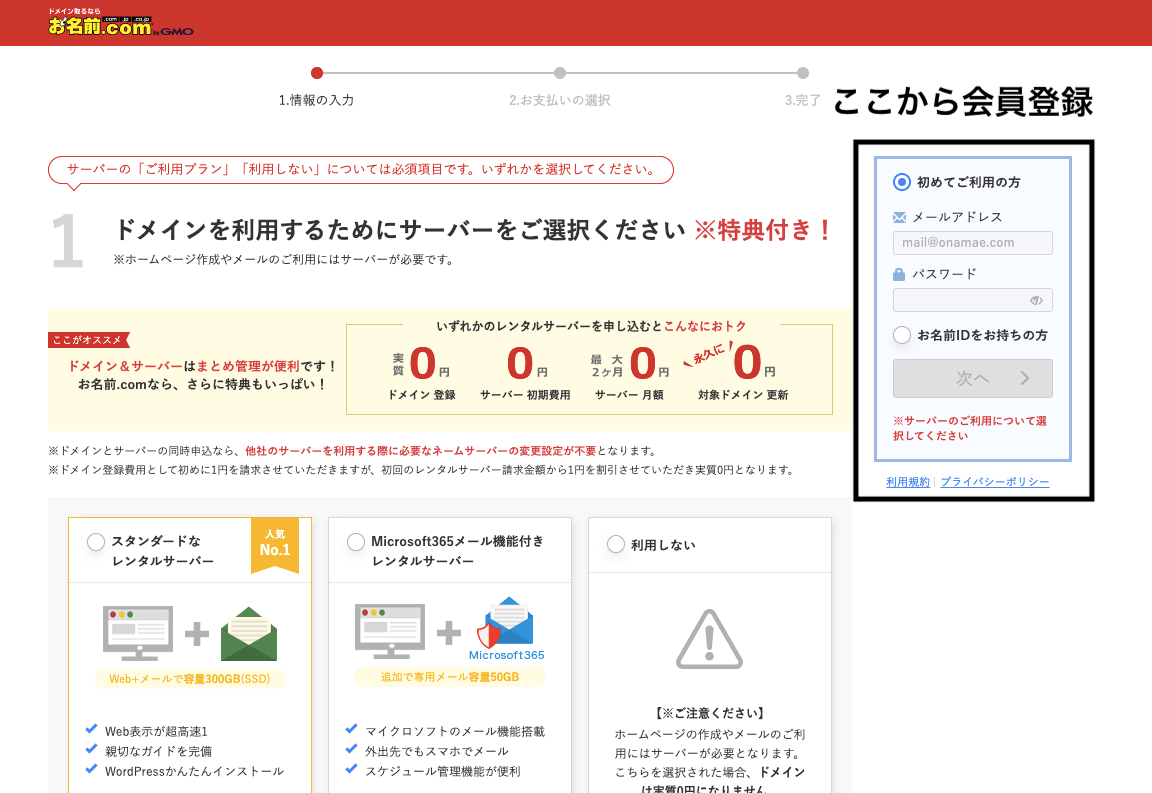Click the gray step dot for 完了
Screen dimensions: 1152x793
[803, 73]
